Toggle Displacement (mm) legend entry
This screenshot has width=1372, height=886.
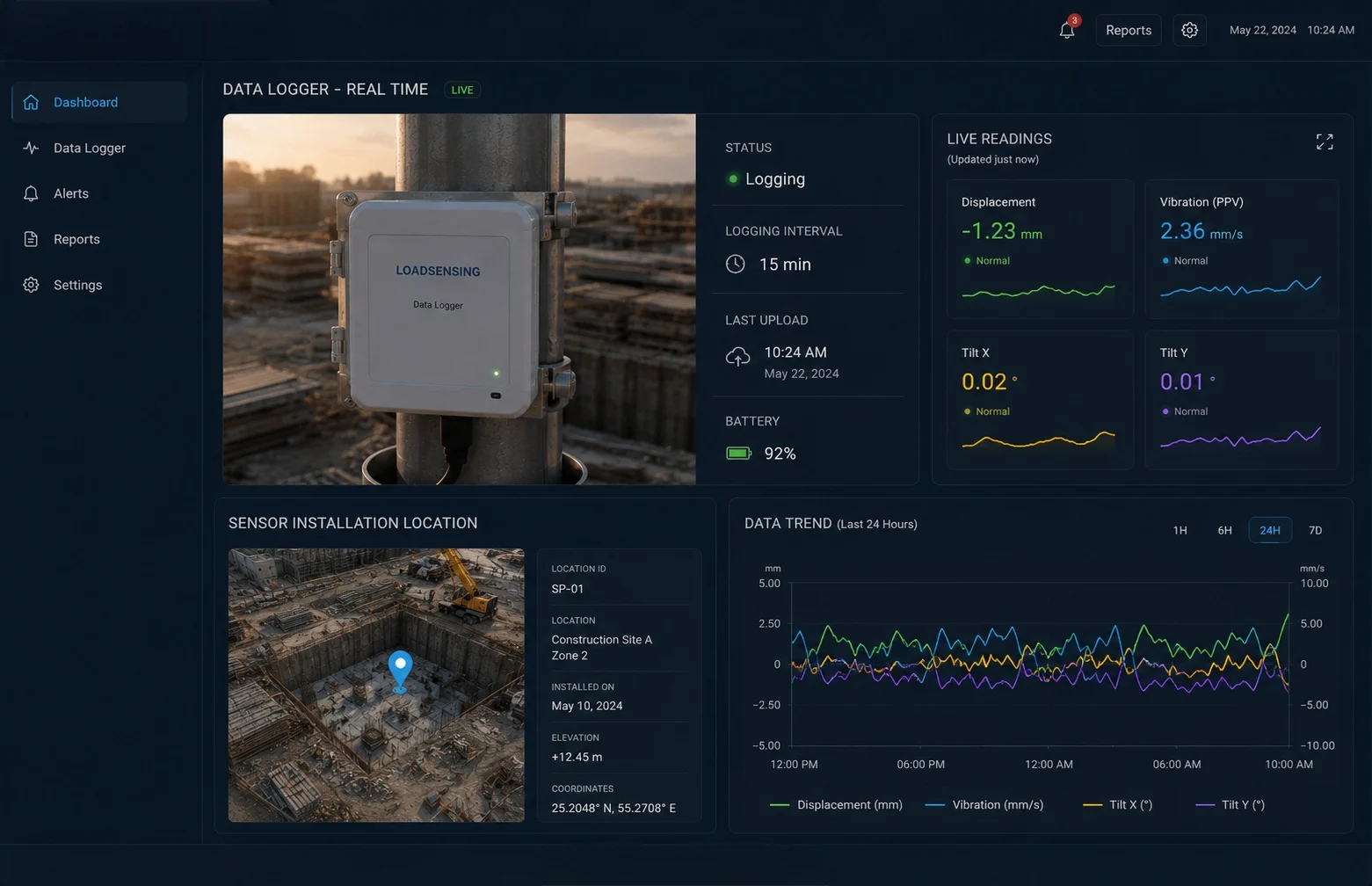click(836, 804)
